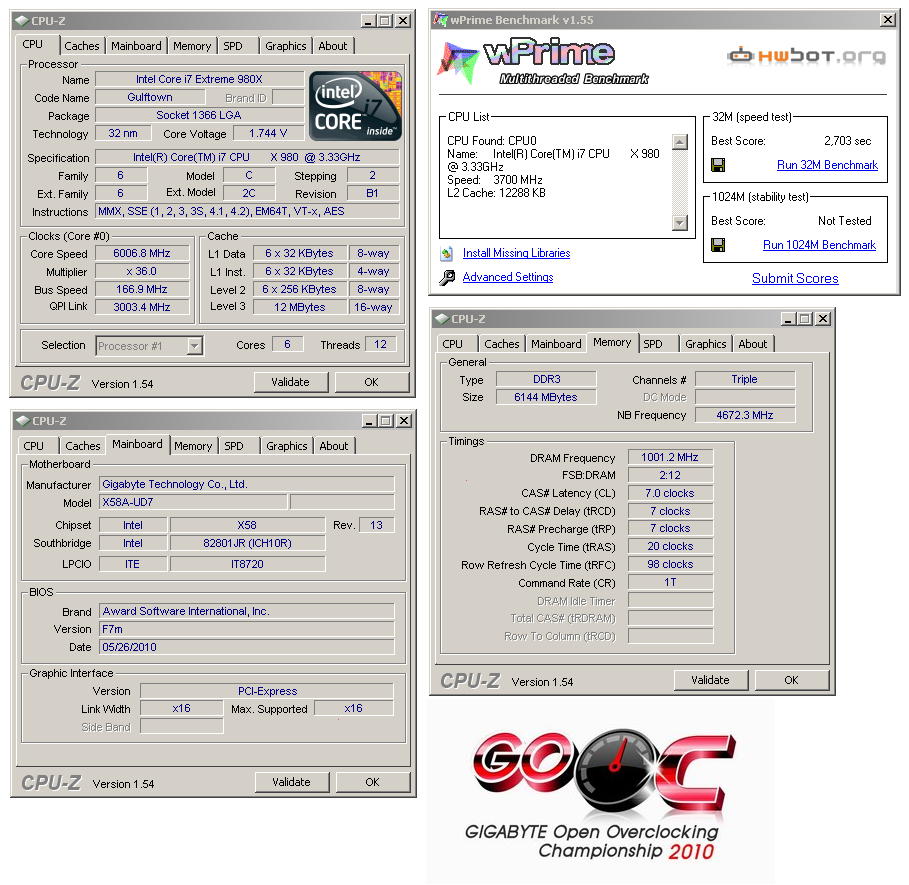Open Caches tab in the Gigabyte mainboard window
909x885 pixels.
(83, 446)
